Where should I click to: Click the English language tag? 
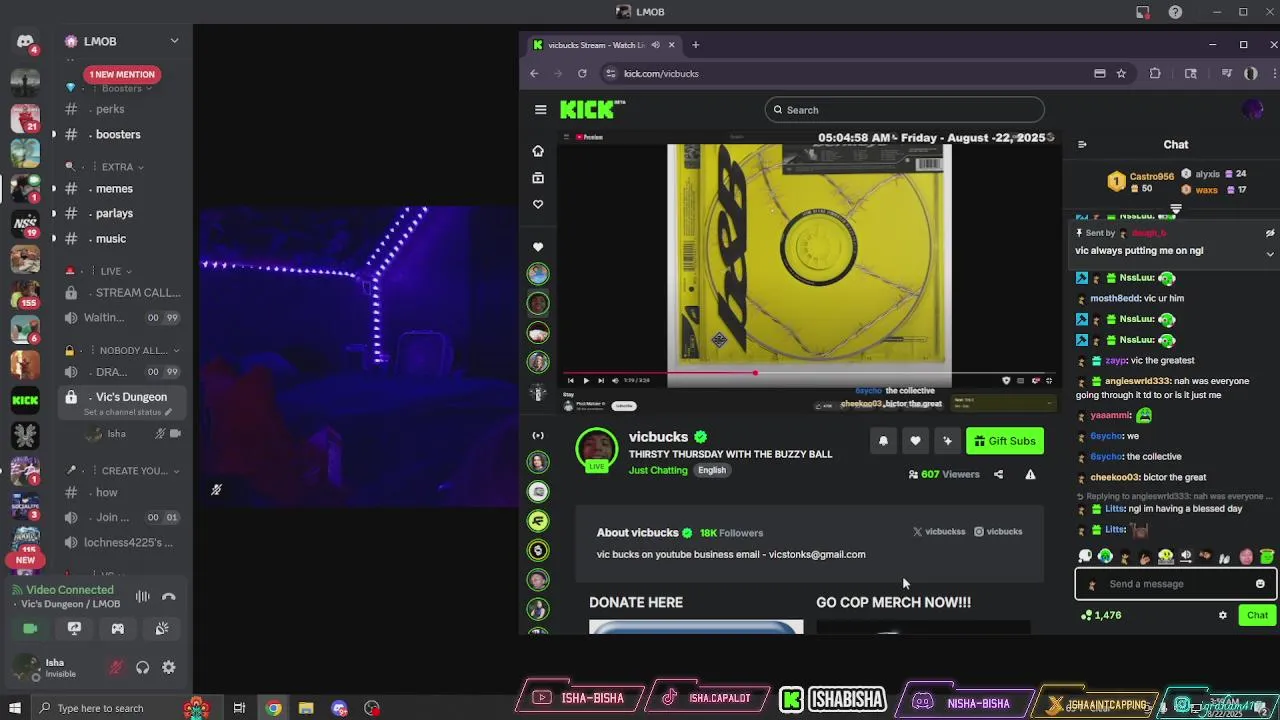[x=712, y=470]
